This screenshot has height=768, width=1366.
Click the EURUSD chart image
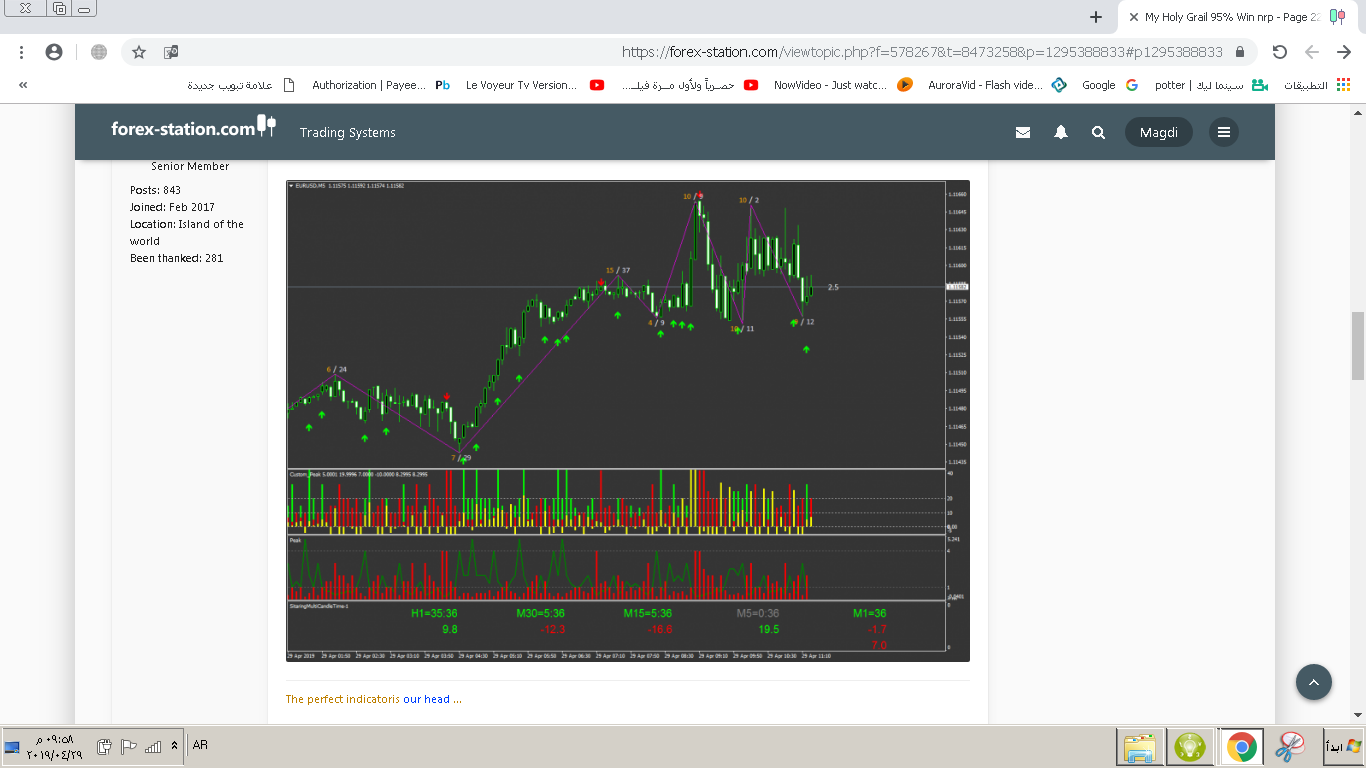[627, 420]
